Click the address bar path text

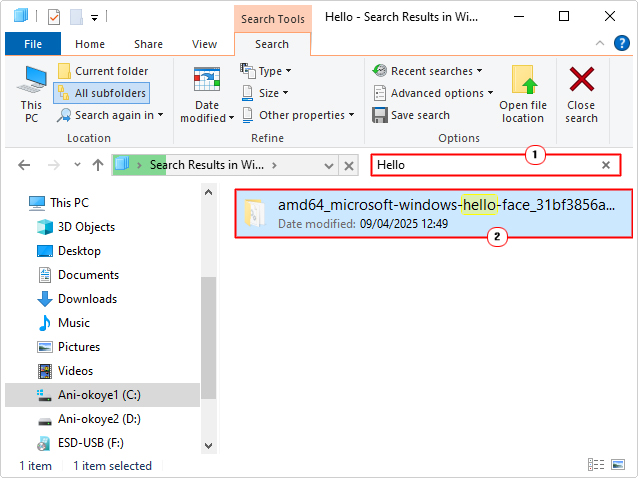tap(207, 165)
